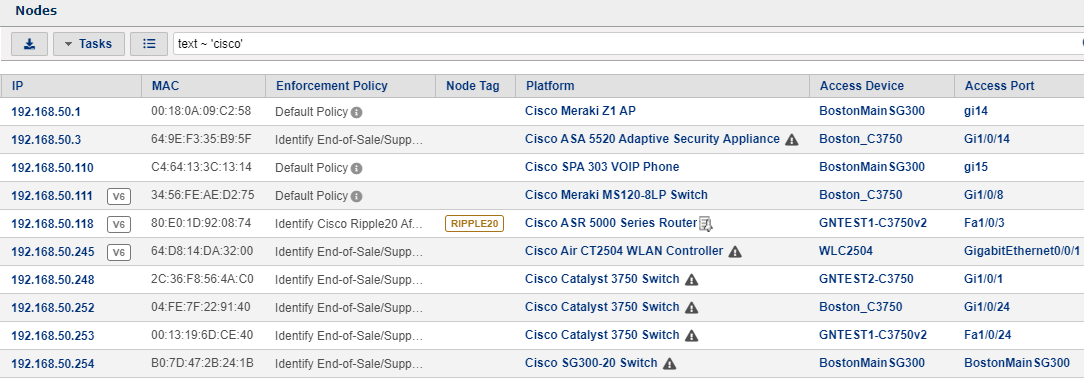Click the RIPPLE20 node tag
Screen dimensions: 1084x378
pyautogui.click(x=474, y=223)
